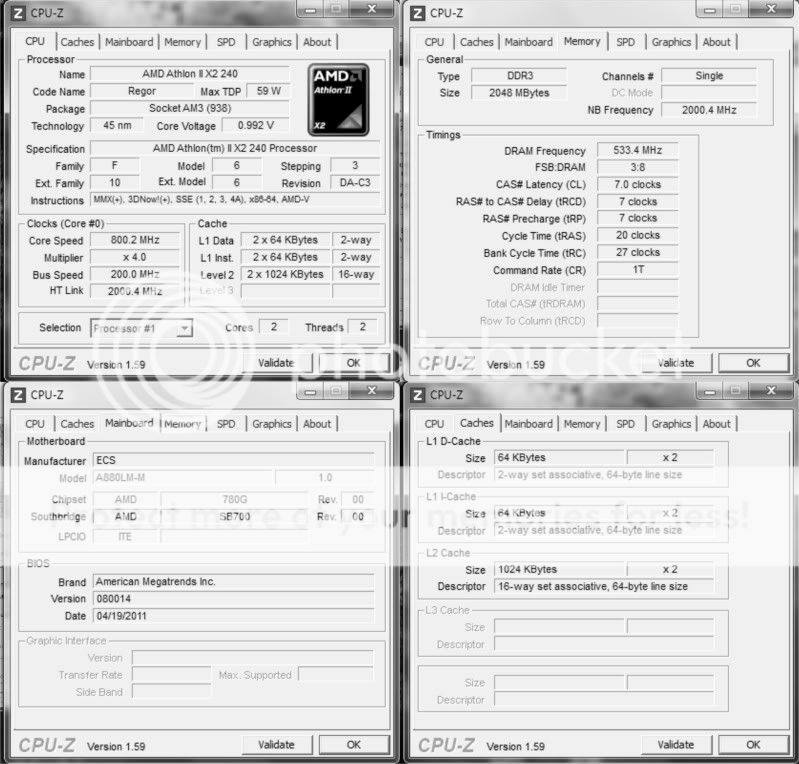Image resolution: width=799 pixels, height=764 pixels.
Task: Click the L2 descriptor 16-way set associative
Action: coord(604,587)
